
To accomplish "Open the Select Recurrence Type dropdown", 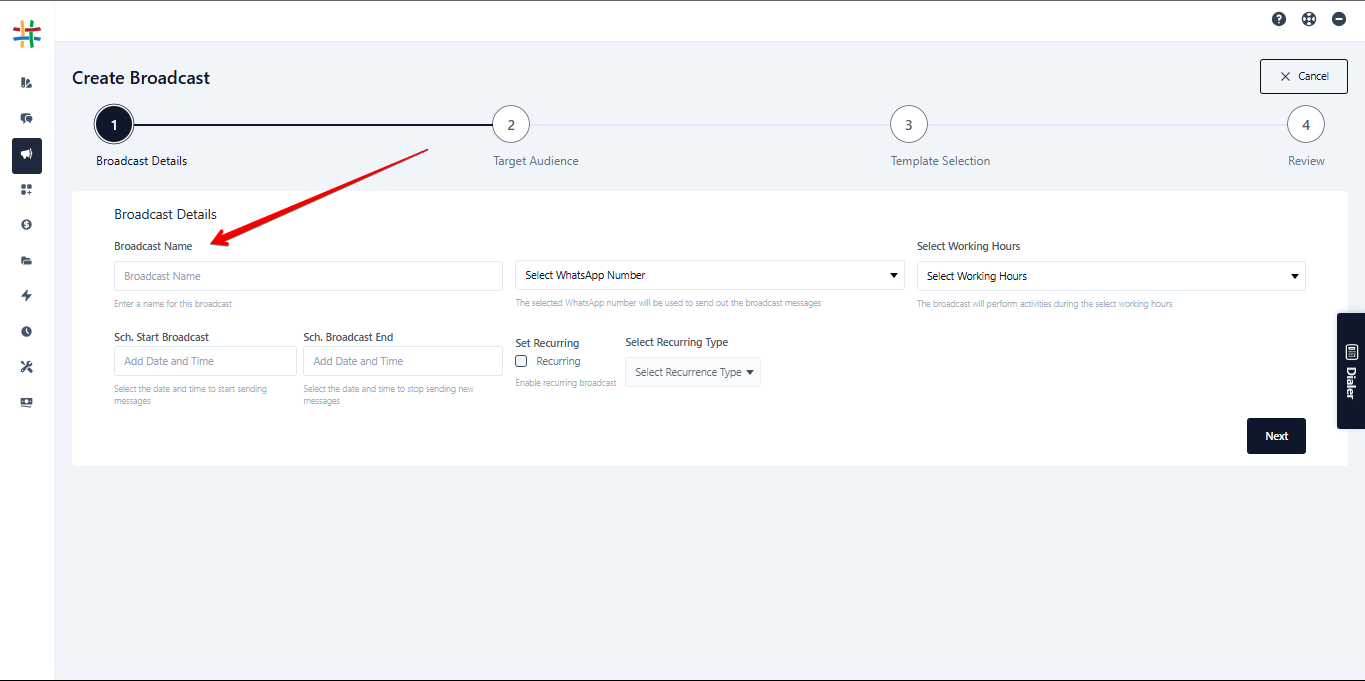I will coord(693,372).
